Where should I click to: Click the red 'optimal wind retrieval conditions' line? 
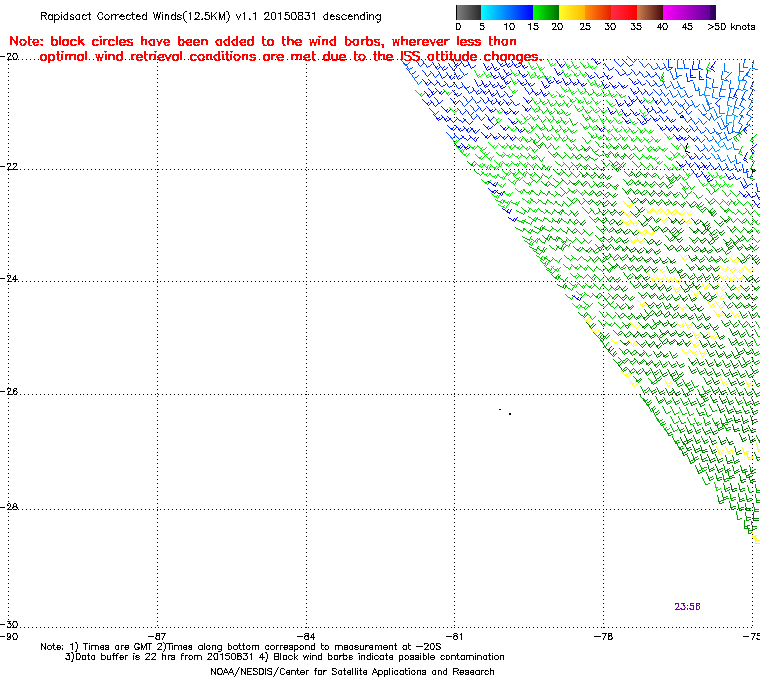click(x=290, y=56)
